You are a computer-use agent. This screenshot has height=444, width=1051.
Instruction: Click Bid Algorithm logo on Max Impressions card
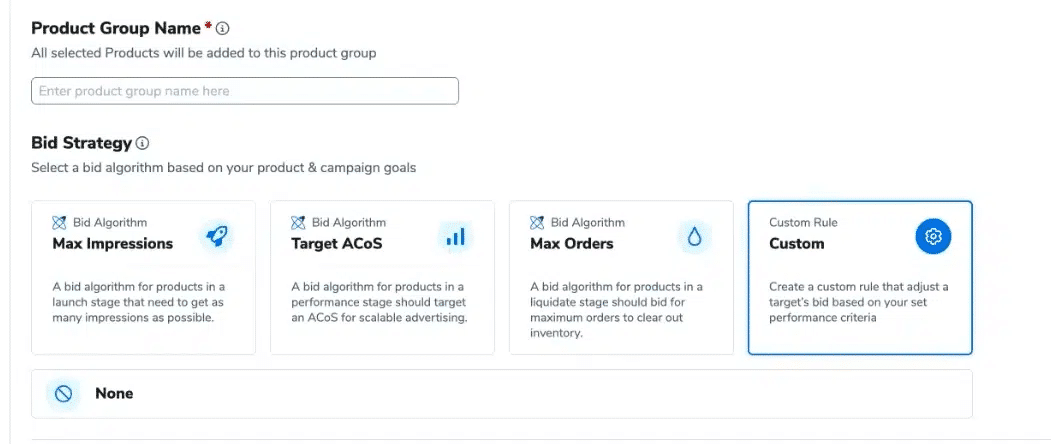[x=59, y=222]
